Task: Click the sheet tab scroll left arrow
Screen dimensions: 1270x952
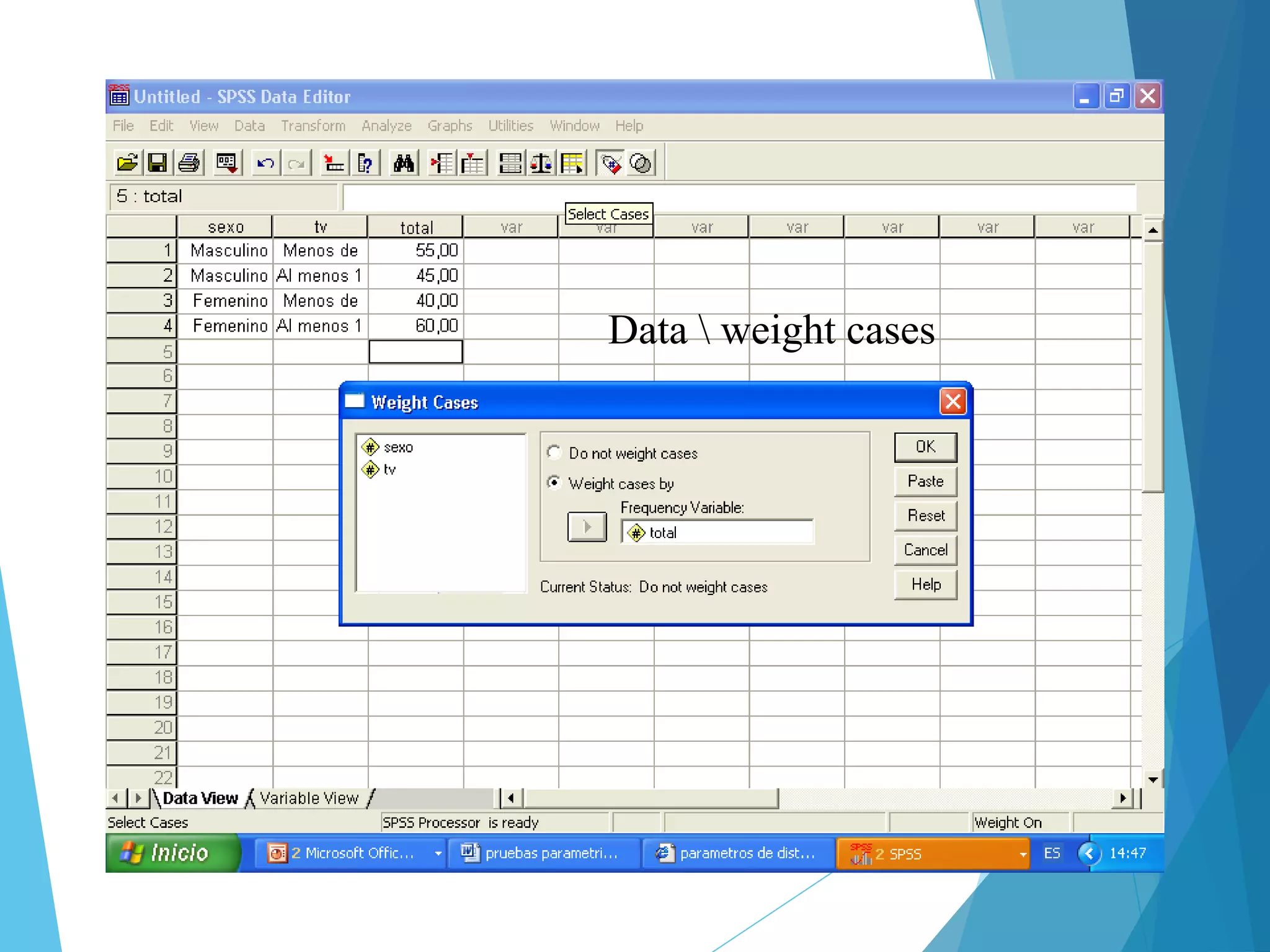Action: (115, 798)
